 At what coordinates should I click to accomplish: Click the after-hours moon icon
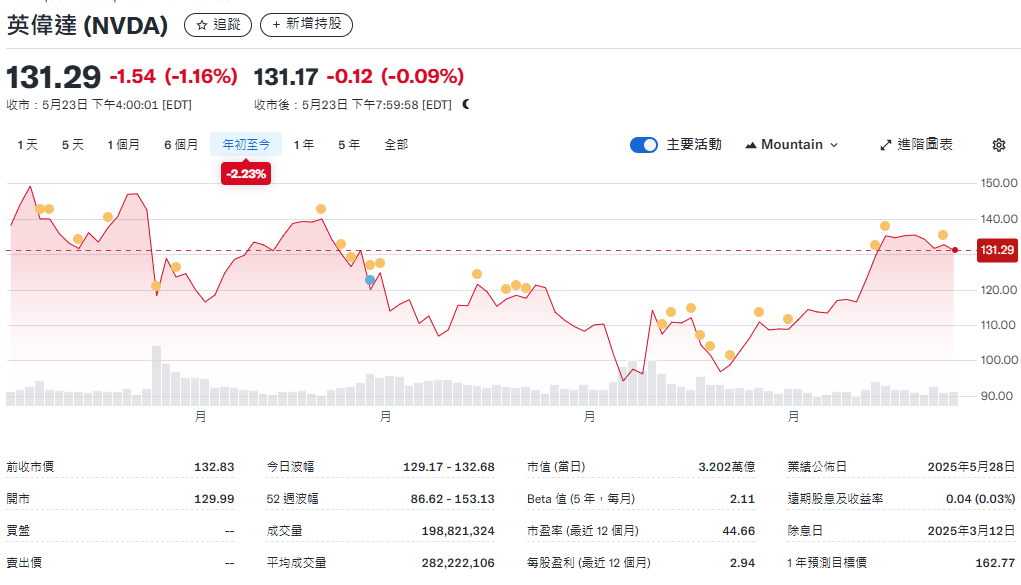[466, 104]
